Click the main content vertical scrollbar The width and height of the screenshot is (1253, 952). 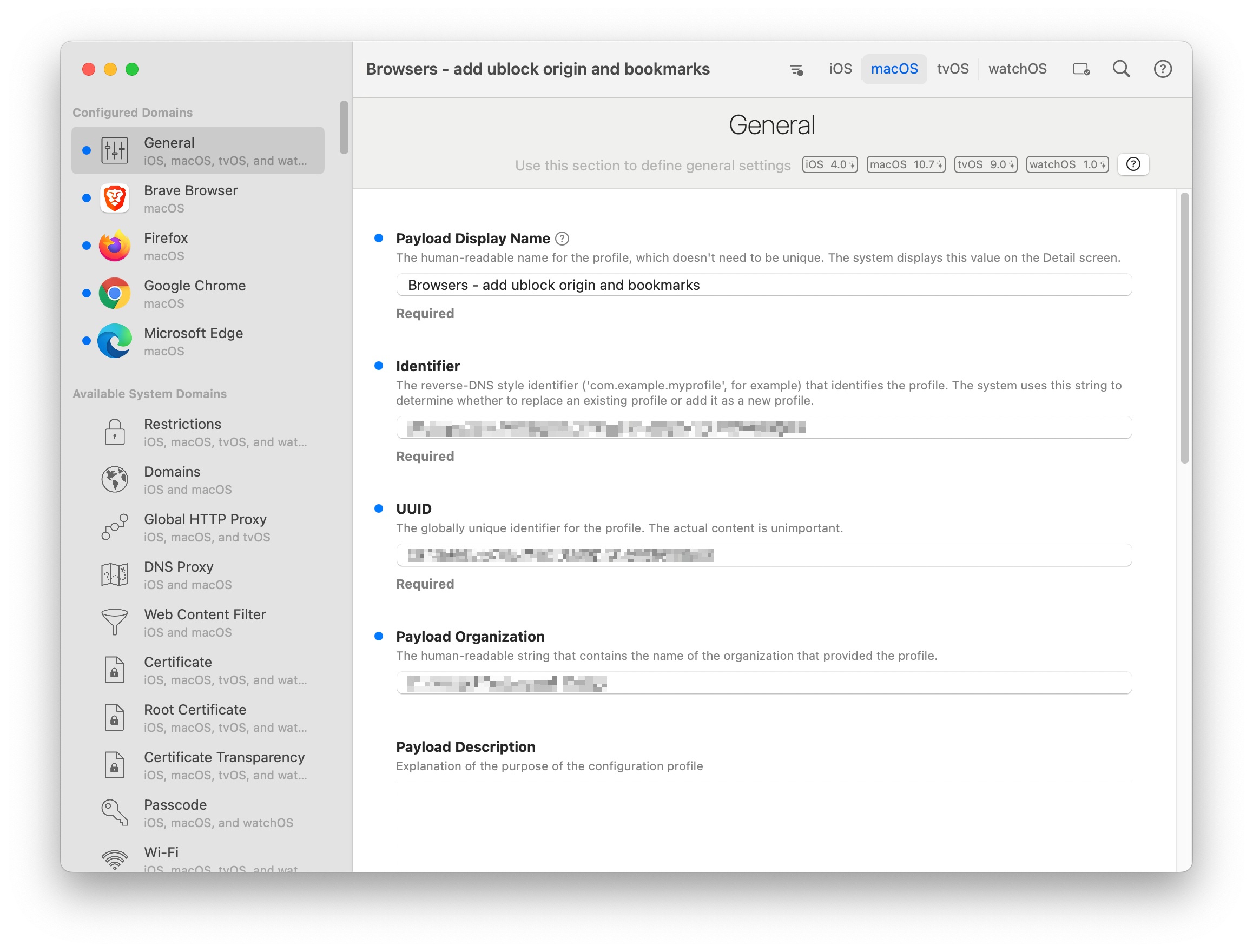pos(1184,329)
